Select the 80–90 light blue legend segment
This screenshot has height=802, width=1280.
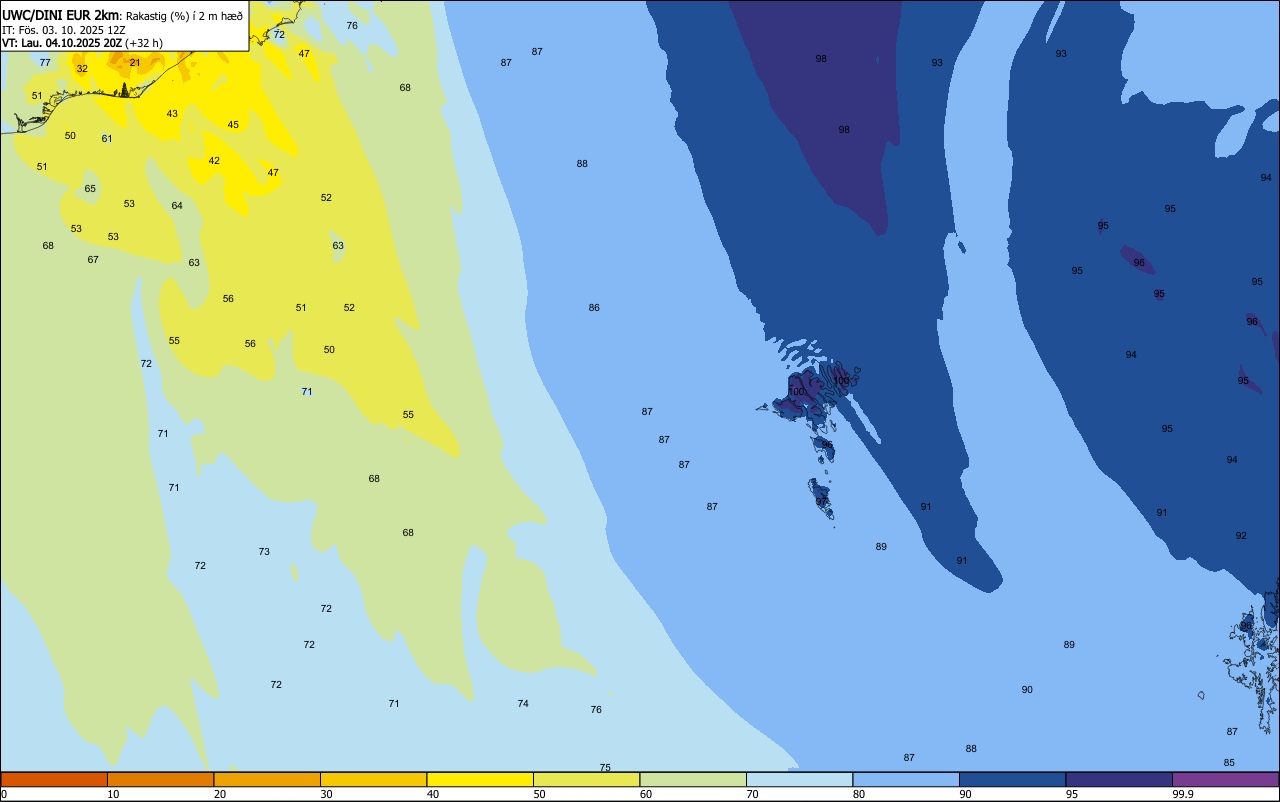906,779
